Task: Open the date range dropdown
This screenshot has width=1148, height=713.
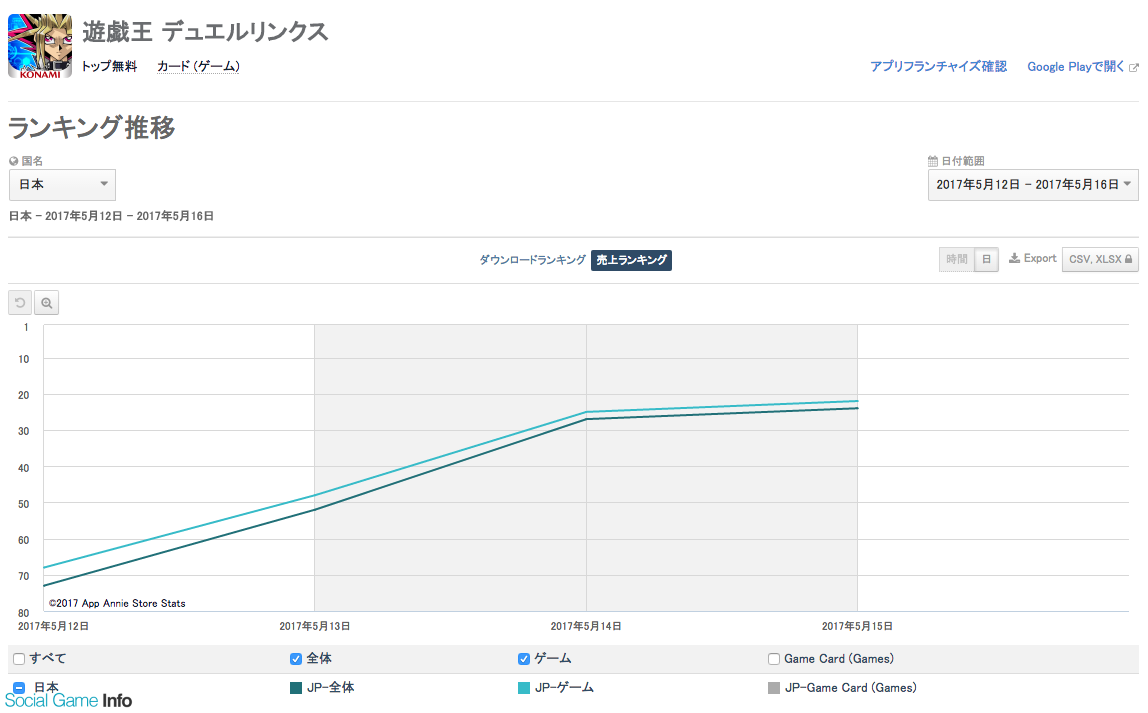Action: 1033,184
